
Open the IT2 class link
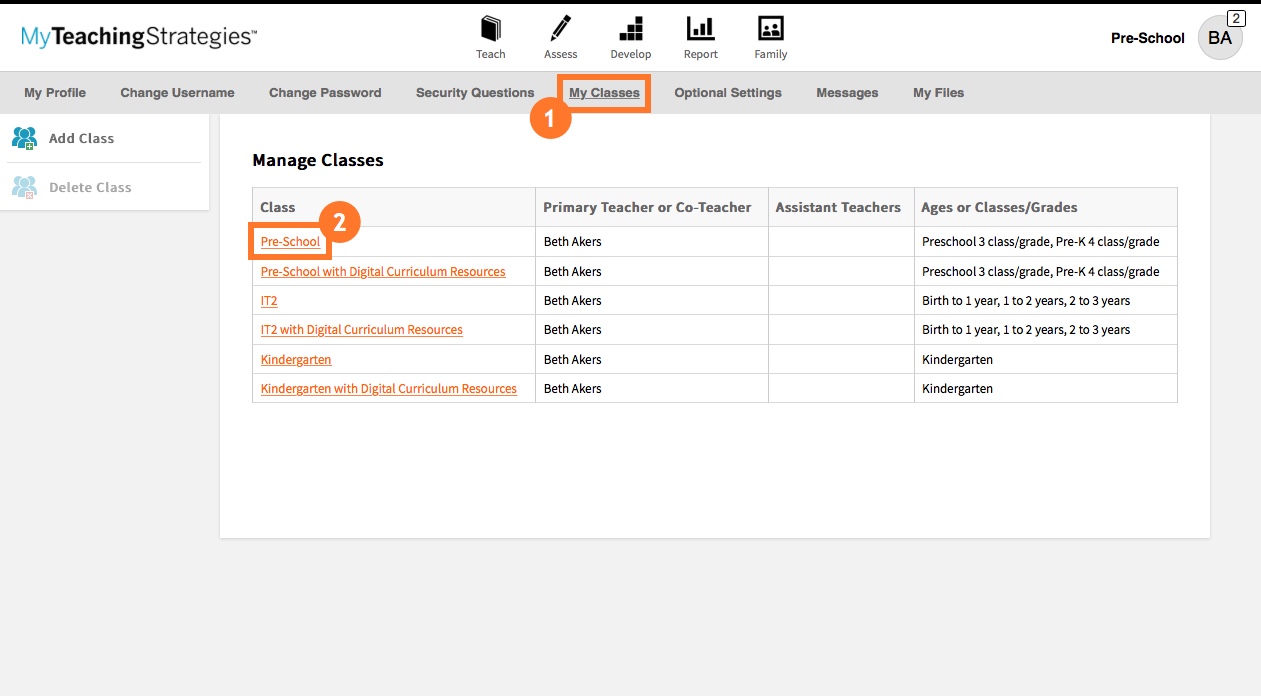click(268, 300)
